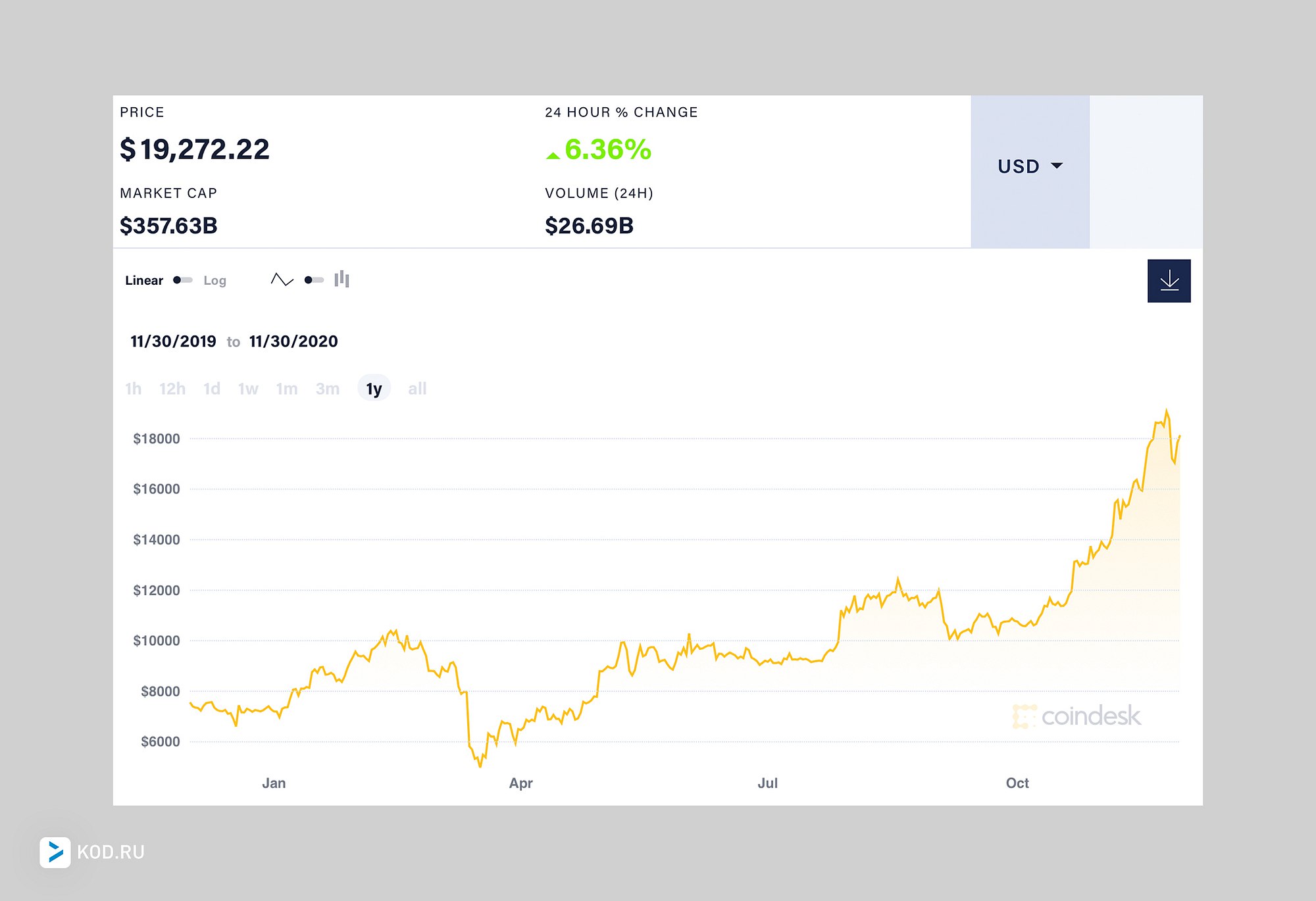Select the line chart icon
The height and width of the screenshot is (901, 1316).
click(282, 280)
